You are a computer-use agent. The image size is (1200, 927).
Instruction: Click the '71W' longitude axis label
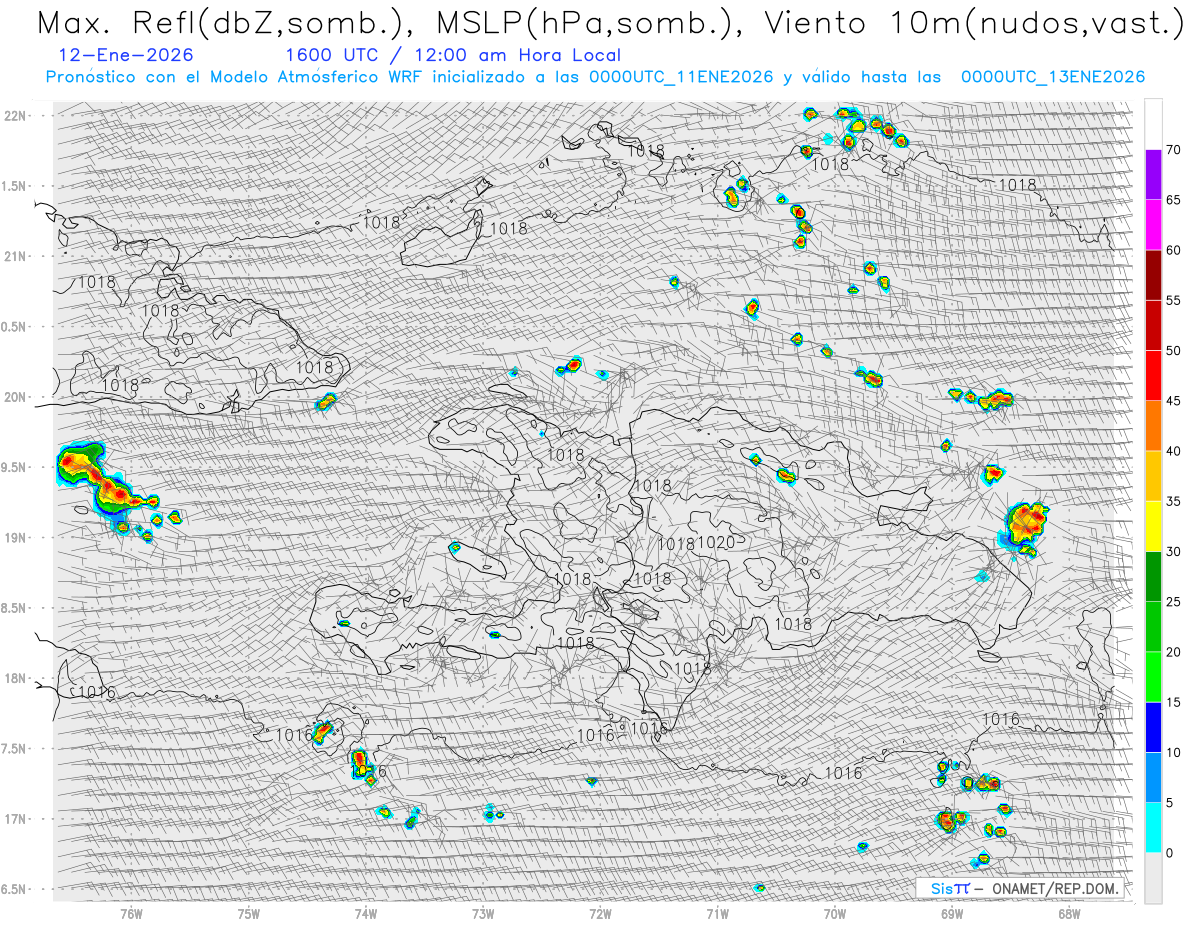click(x=717, y=914)
